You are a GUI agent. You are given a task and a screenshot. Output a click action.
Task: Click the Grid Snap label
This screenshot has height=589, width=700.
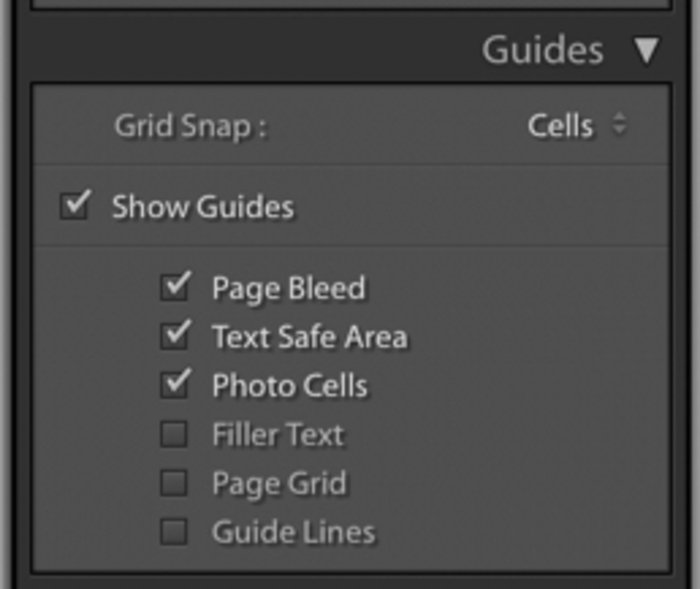[191, 127]
